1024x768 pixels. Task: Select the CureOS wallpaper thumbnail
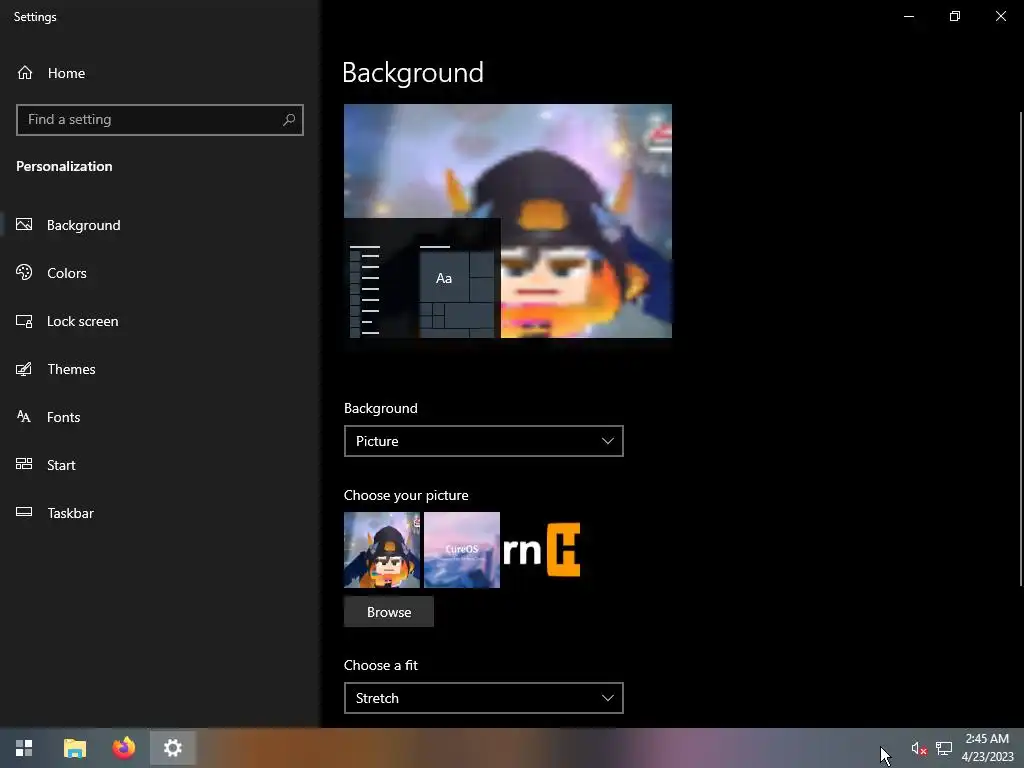(x=462, y=550)
